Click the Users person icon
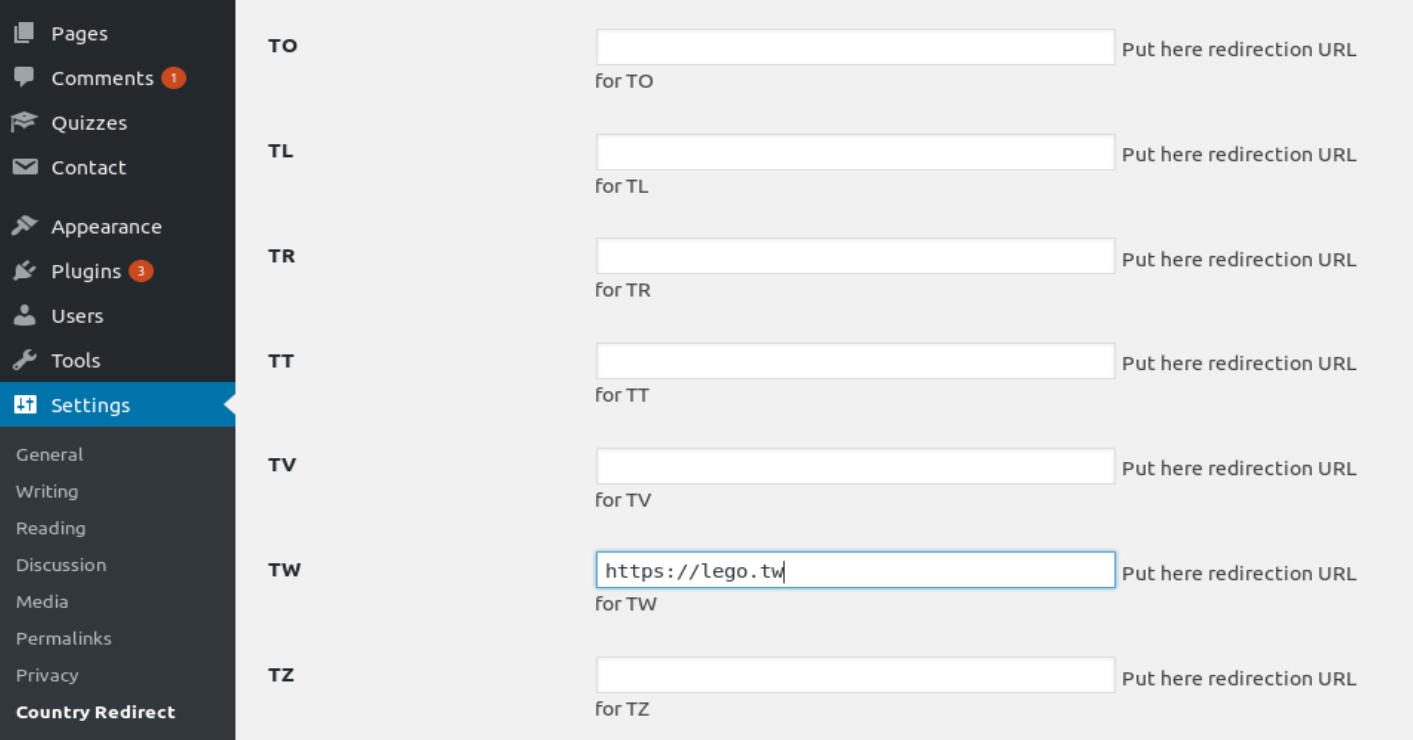Viewport: 1413px width, 740px height. pyautogui.click(x=24, y=316)
